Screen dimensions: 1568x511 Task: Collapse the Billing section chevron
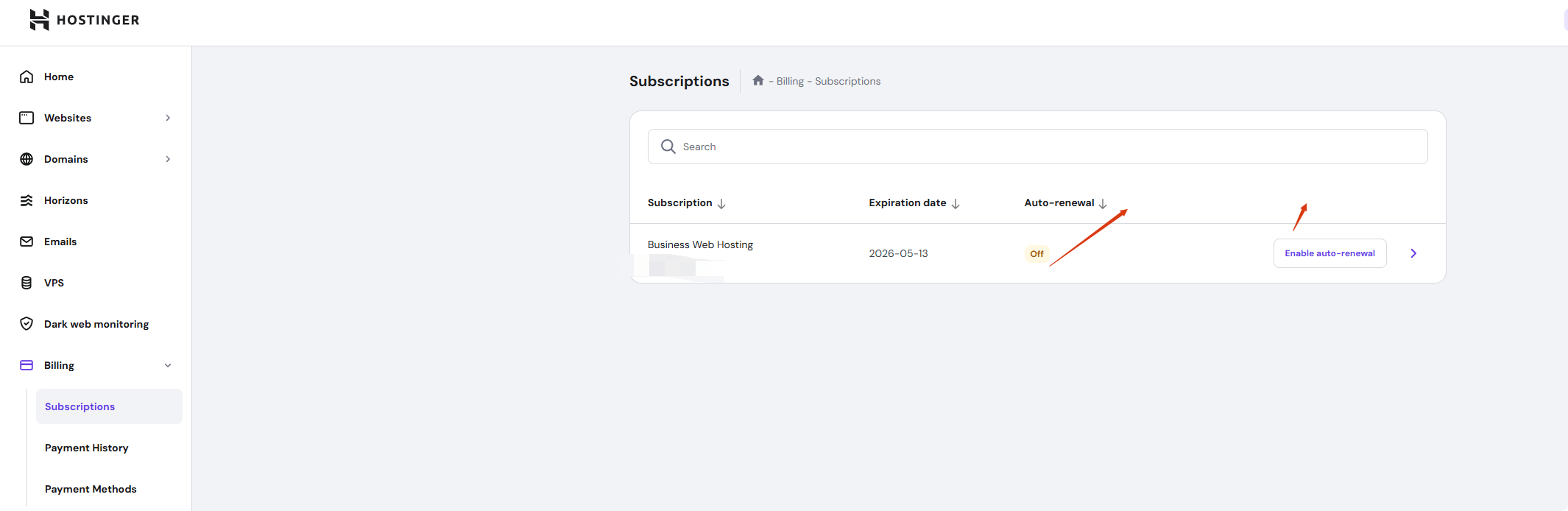point(168,365)
